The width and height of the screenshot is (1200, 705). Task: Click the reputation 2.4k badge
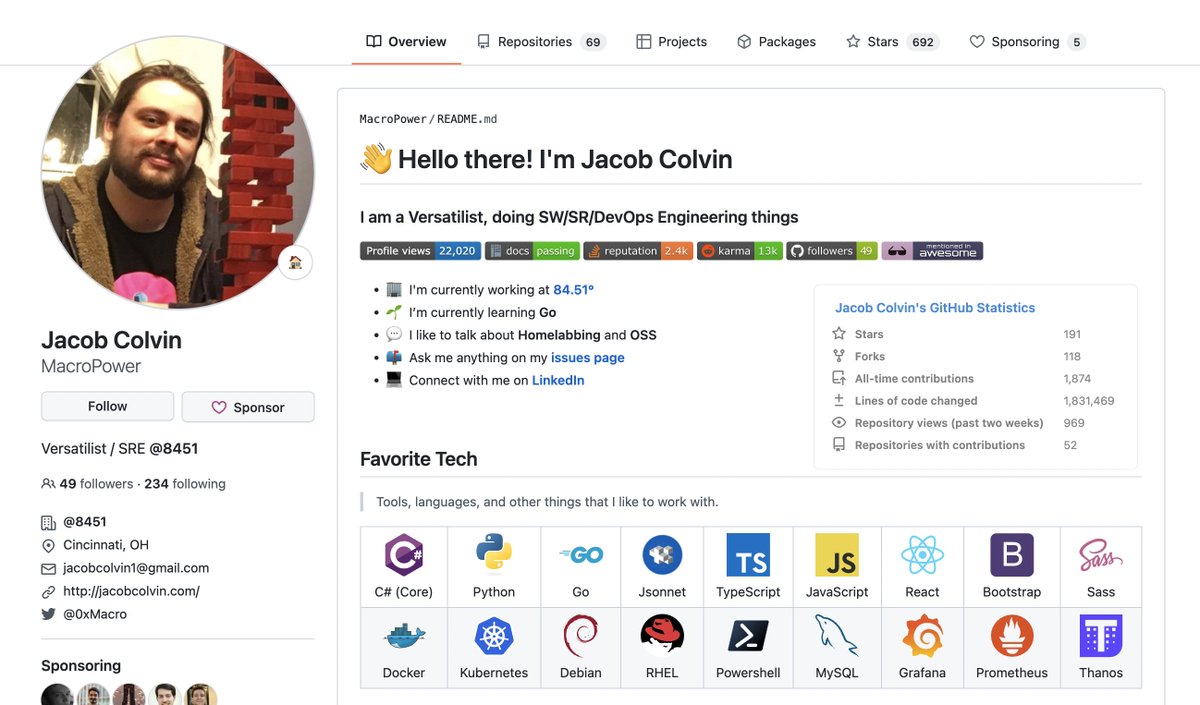(x=638, y=251)
